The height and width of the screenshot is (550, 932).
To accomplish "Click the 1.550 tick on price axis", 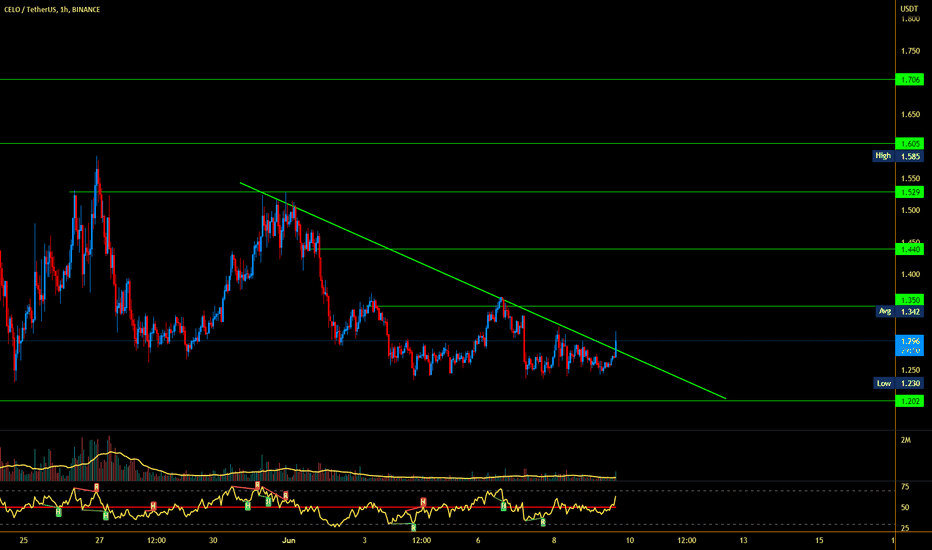I will (x=910, y=178).
